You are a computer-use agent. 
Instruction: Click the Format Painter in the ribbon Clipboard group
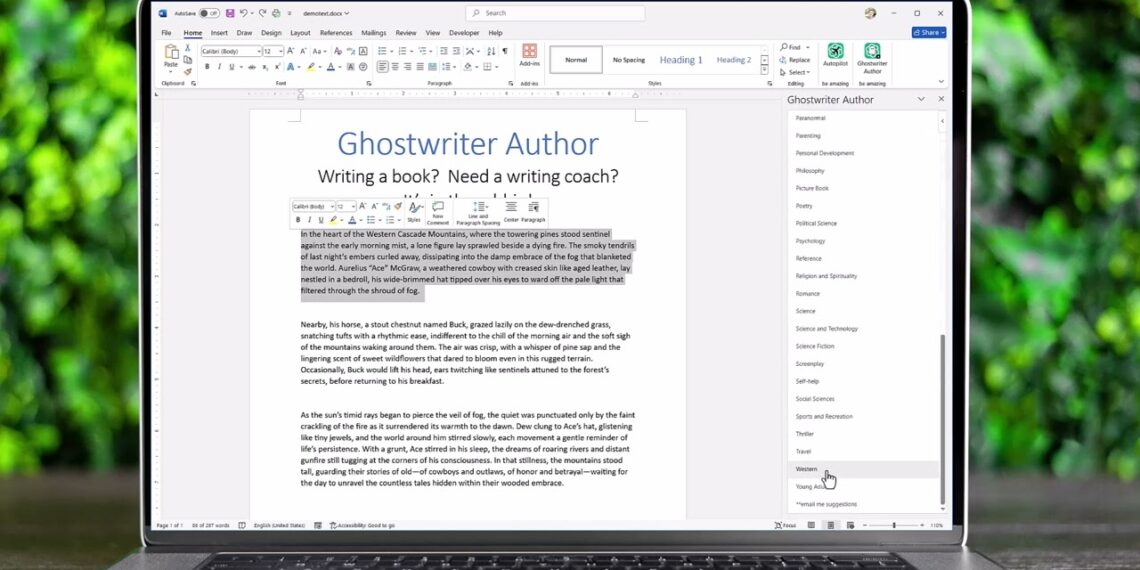[188, 71]
